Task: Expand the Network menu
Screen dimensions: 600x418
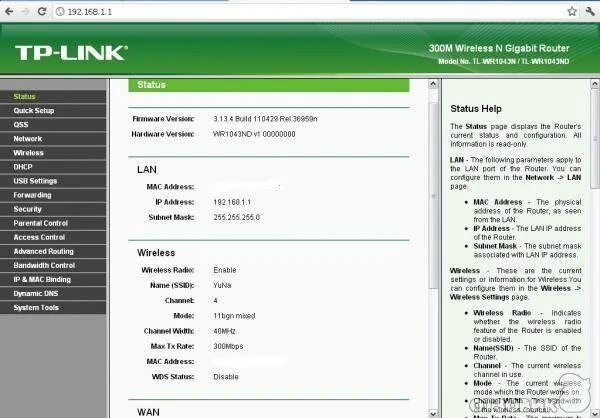Action: [x=53, y=139]
